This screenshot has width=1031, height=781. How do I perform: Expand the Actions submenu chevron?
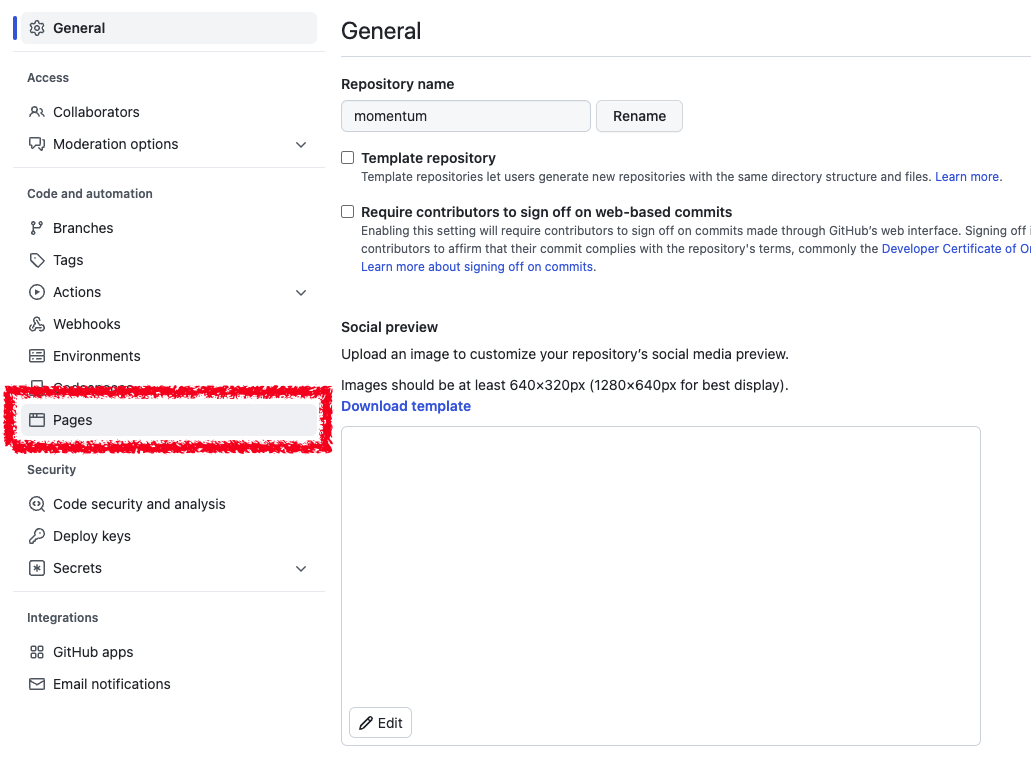[300, 293]
